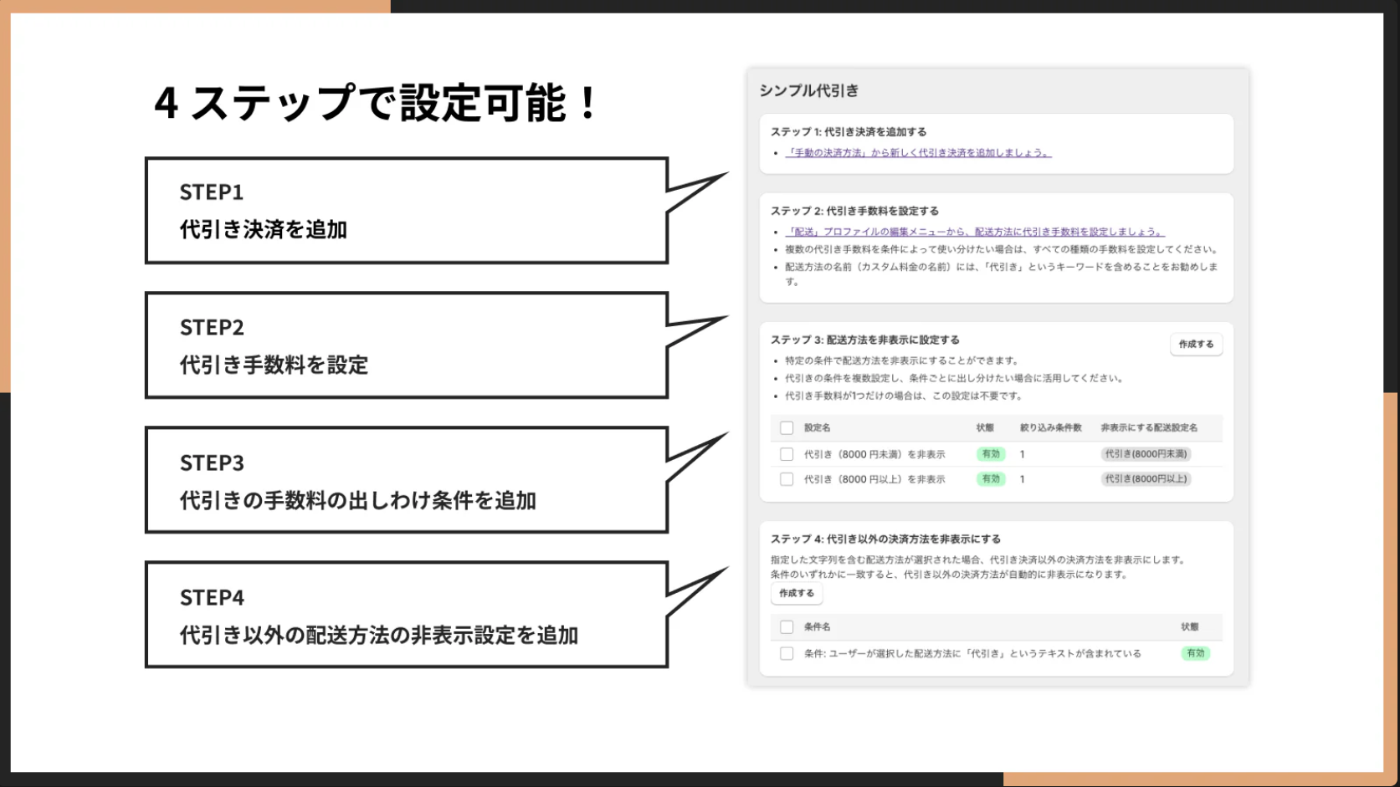Click the 状態 column header in Step 4 table
Image resolution: width=1400 pixels, height=787 pixels.
1190,626
